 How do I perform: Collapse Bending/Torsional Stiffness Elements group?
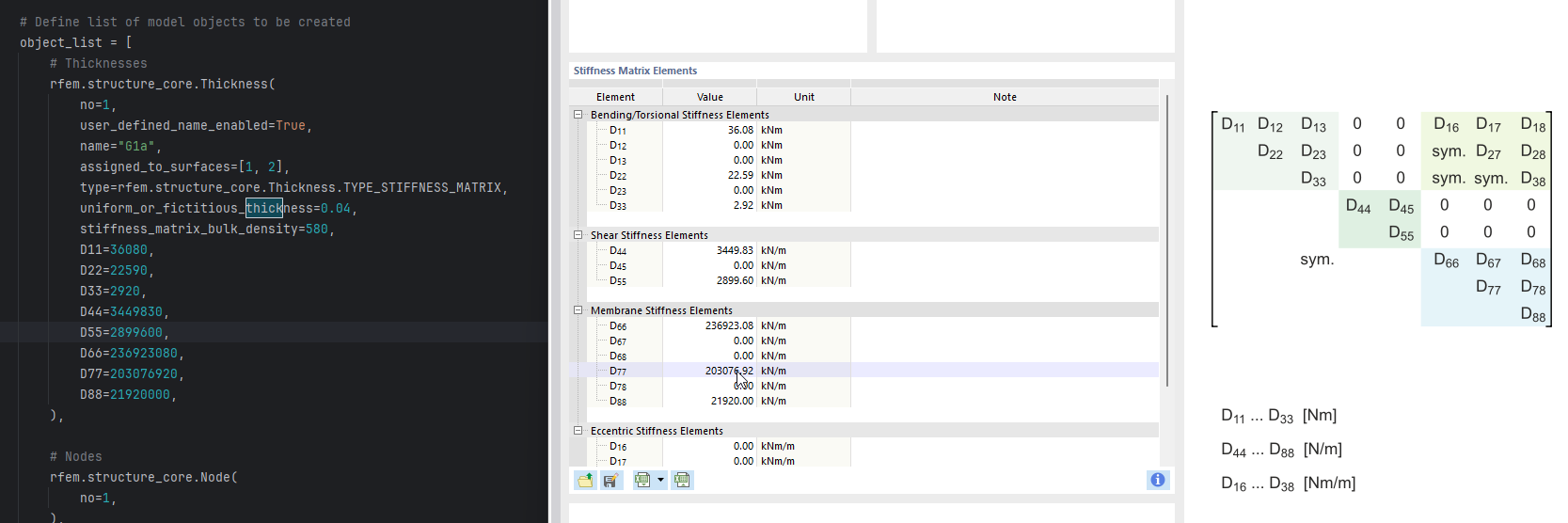pos(578,115)
